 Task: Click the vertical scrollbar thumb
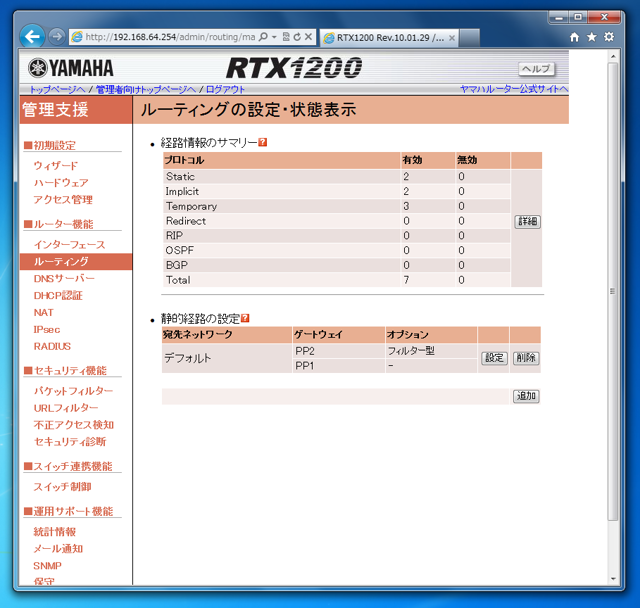point(612,291)
